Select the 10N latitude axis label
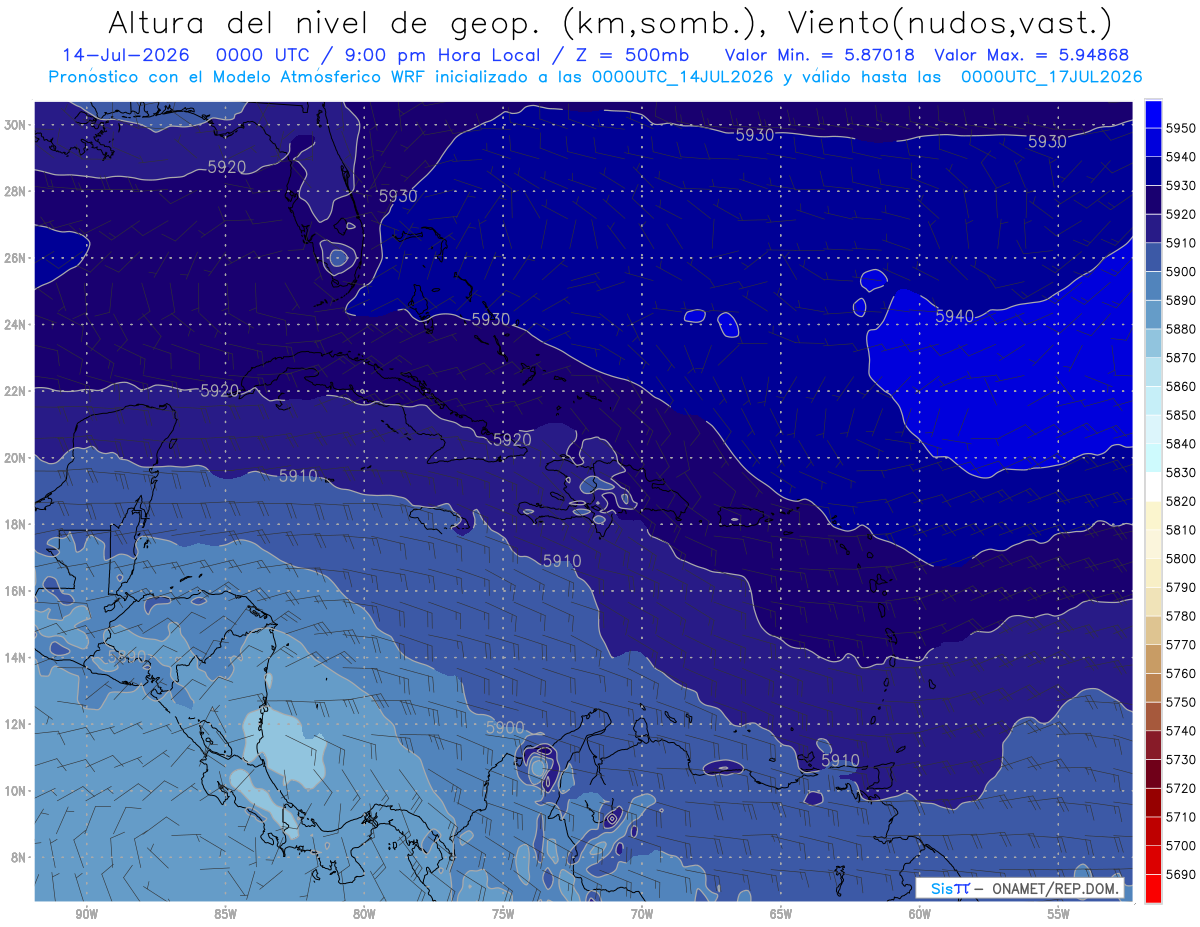 click(17, 791)
